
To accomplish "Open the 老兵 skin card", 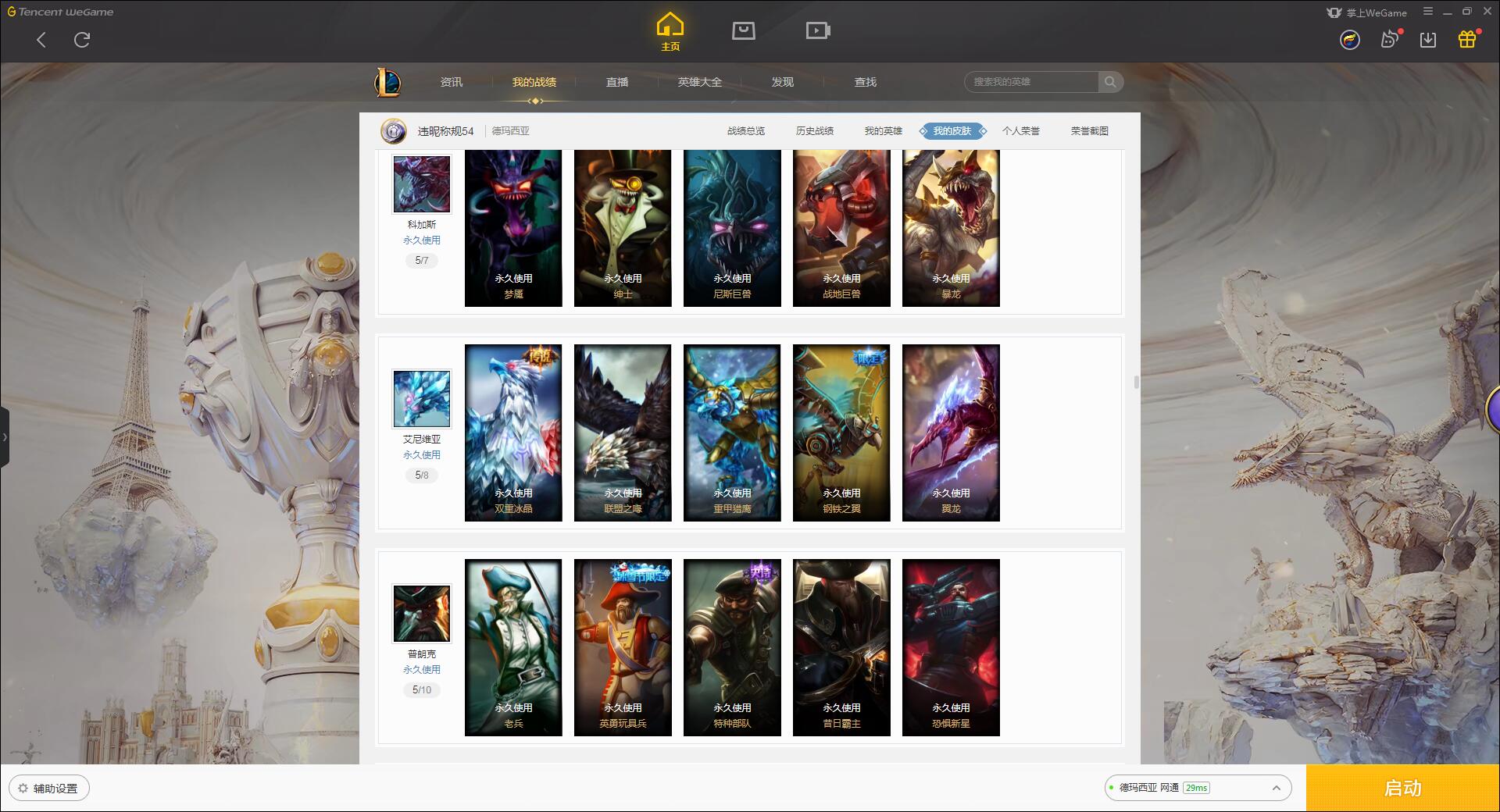I will point(513,647).
